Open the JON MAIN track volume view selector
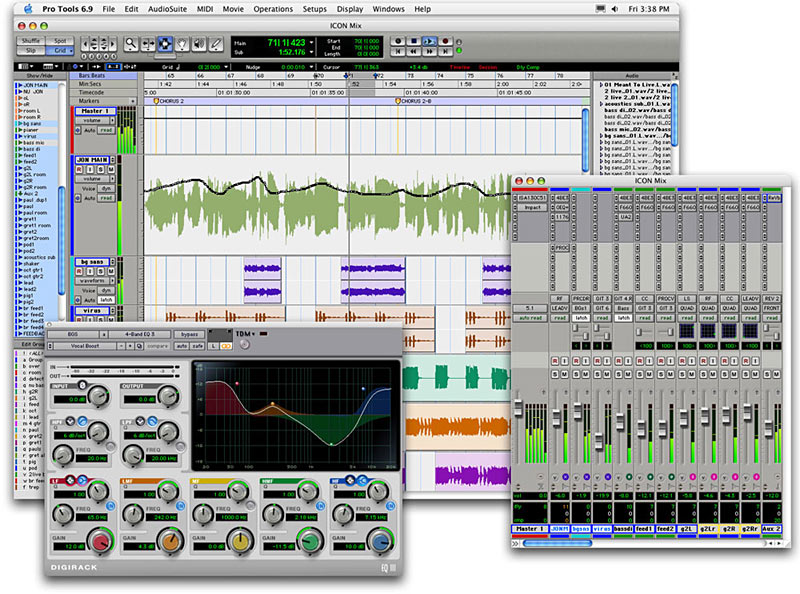The width and height of the screenshot is (800, 594). coord(95,179)
